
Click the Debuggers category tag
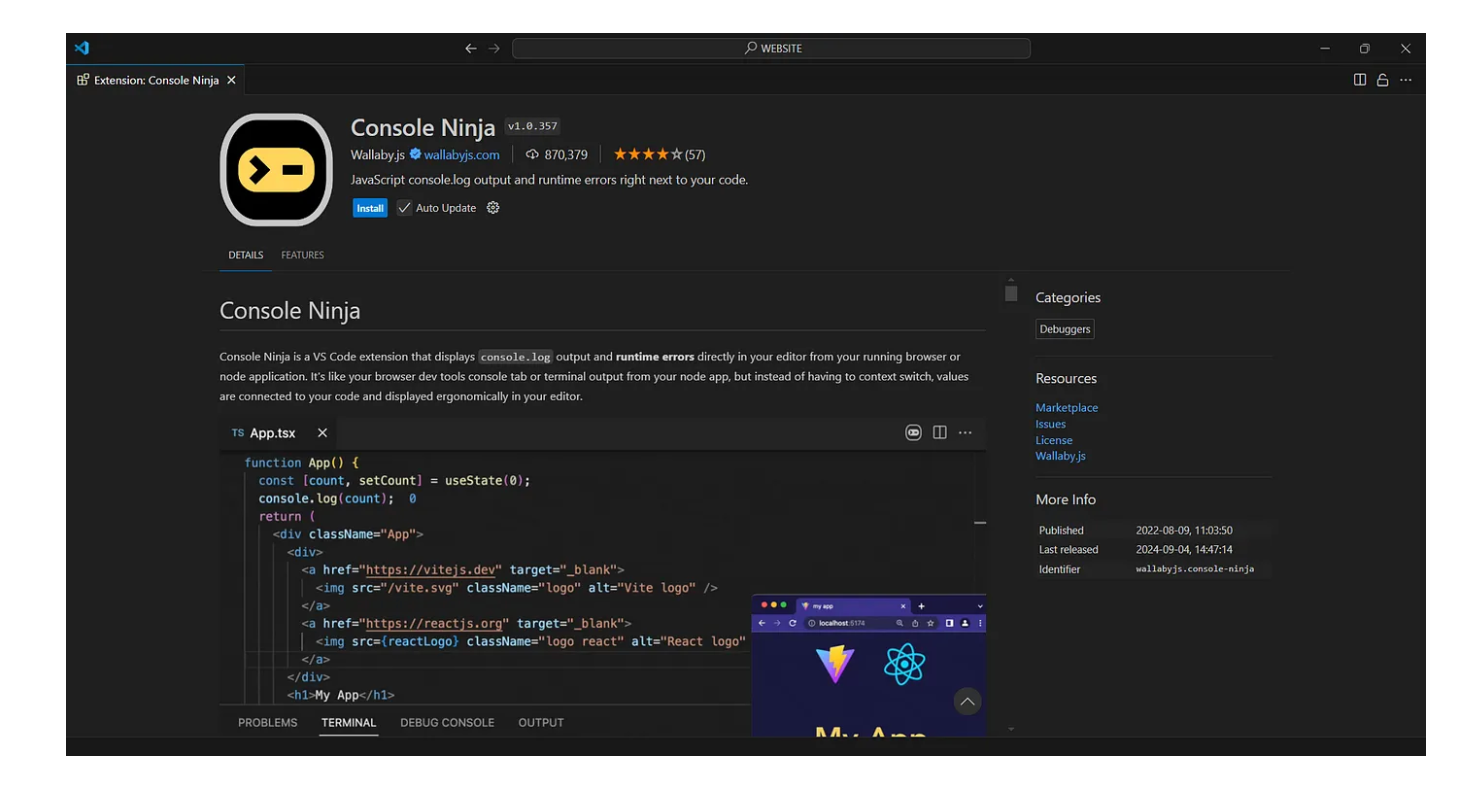tap(1065, 329)
